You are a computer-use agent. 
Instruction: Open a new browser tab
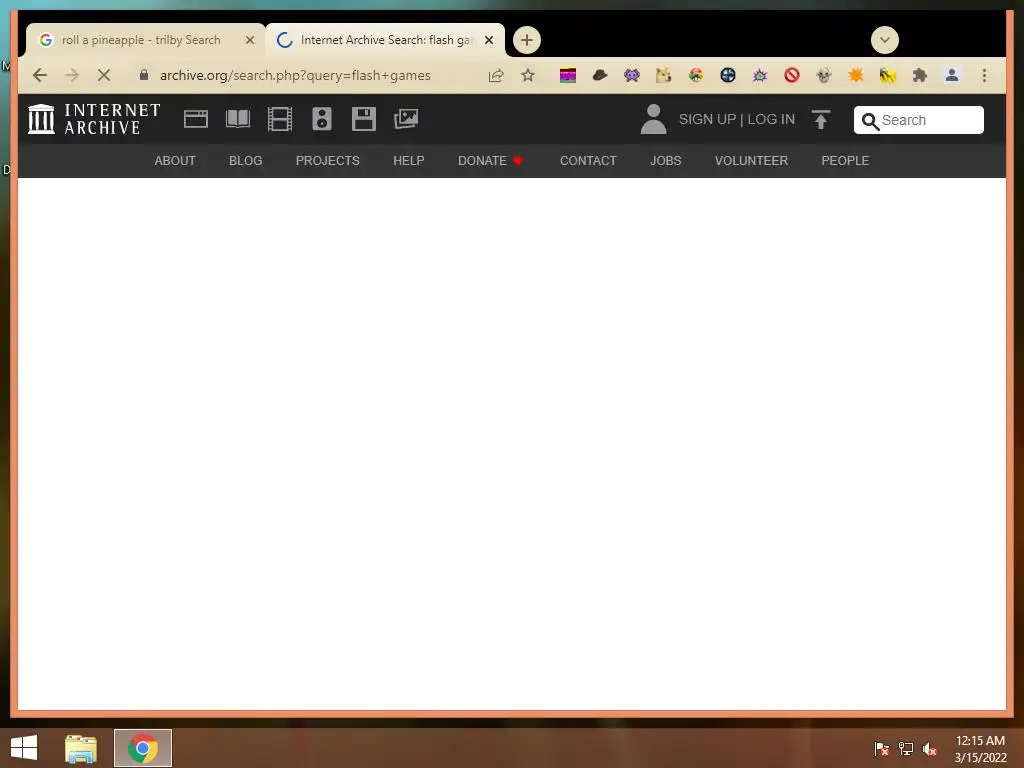click(x=526, y=40)
